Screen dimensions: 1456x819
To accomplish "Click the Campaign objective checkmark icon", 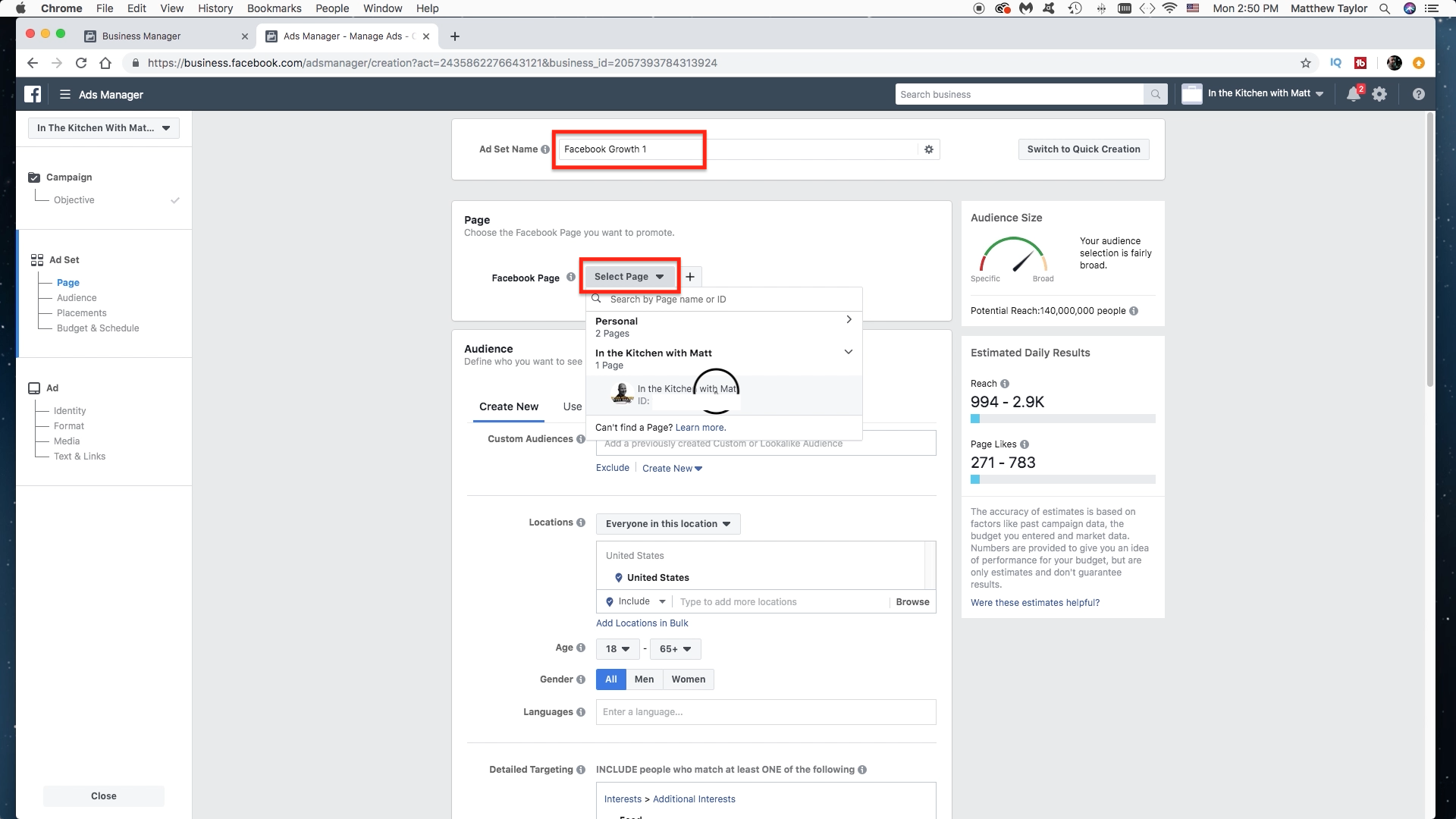I will [x=175, y=200].
